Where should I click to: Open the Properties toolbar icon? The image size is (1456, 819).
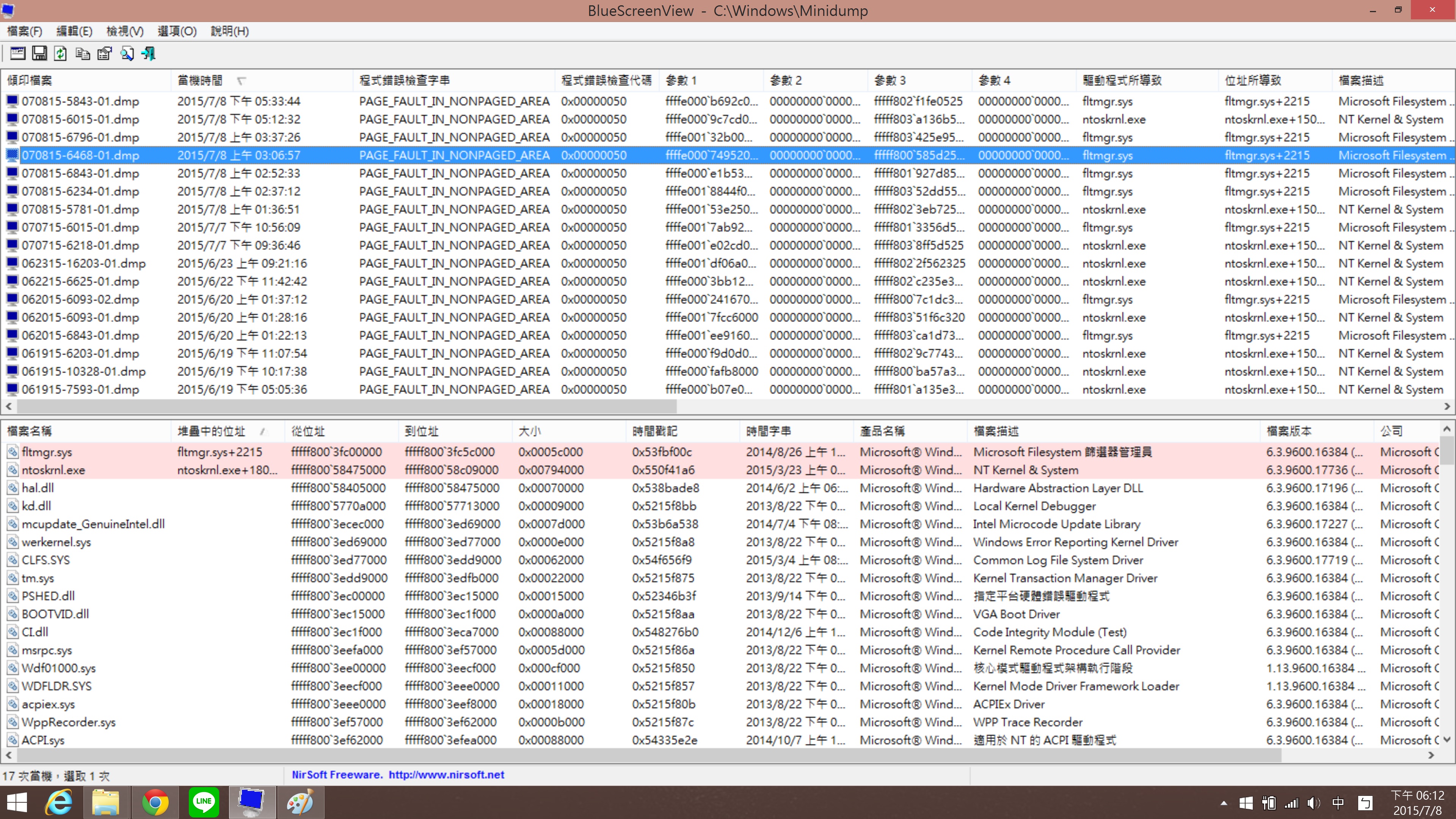tap(105, 54)
